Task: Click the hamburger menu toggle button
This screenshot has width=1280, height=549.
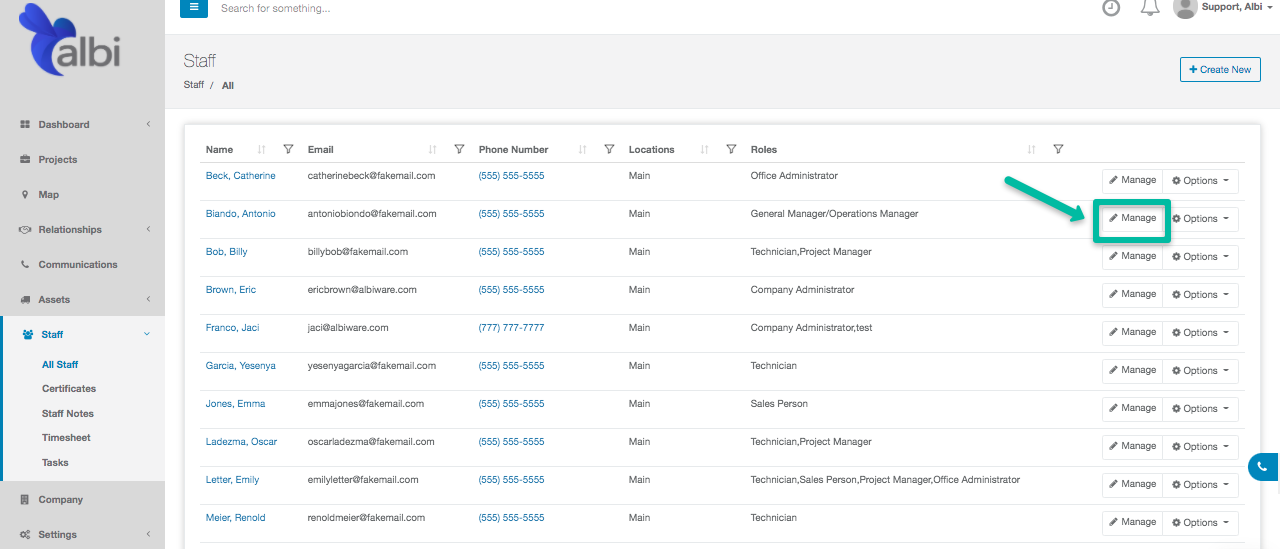Action: (194, 8)
